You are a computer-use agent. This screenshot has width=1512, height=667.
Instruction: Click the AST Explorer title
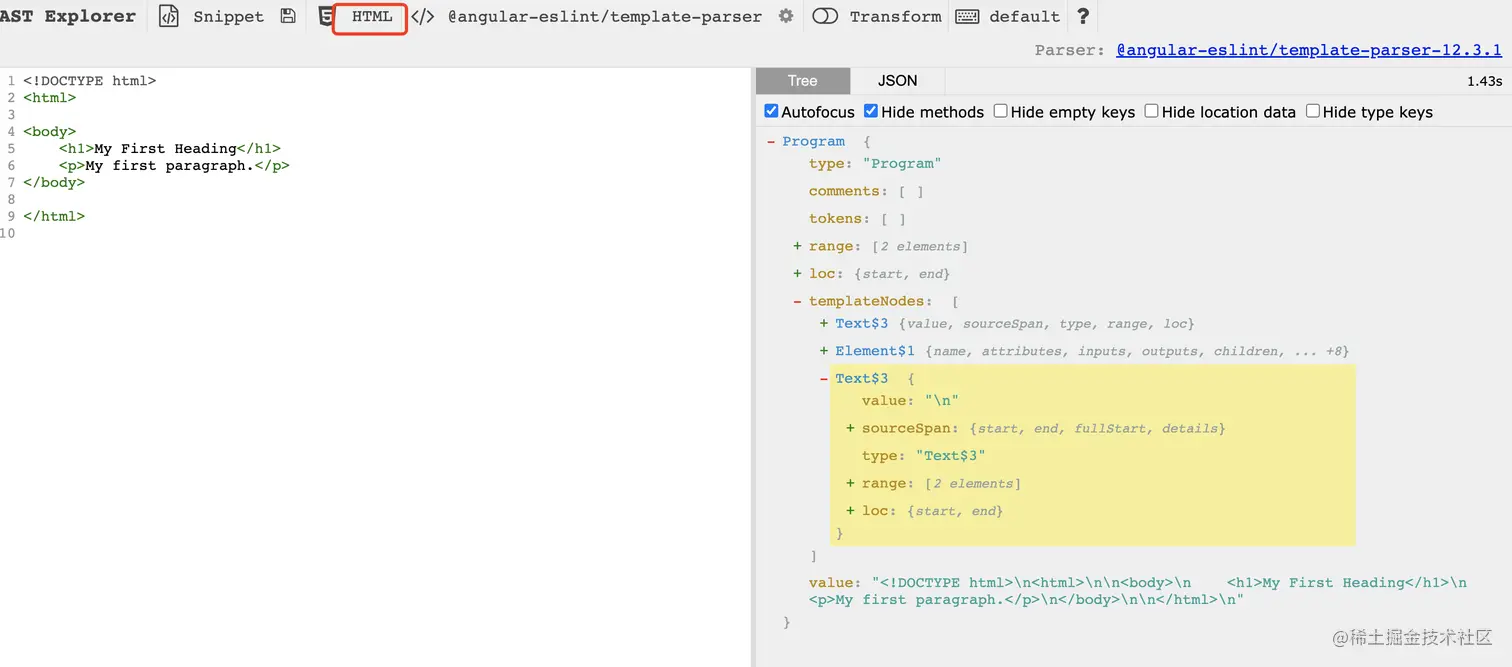[x=68, y=16]
